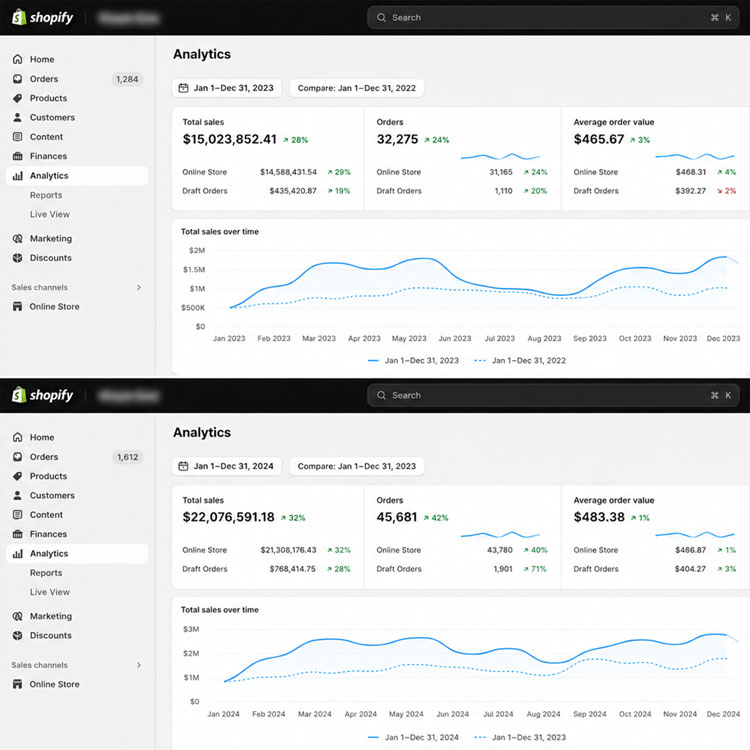Click the 32,275 orders total
Image resolution: width=750 pixels, height=750 pixels.
(397, 139)
